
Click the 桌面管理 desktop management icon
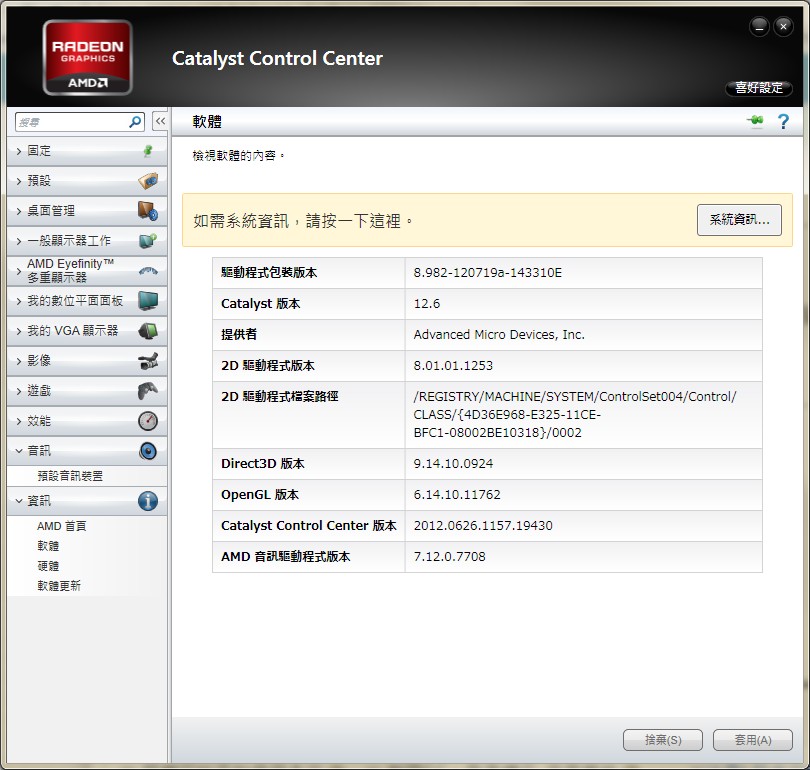148,211
